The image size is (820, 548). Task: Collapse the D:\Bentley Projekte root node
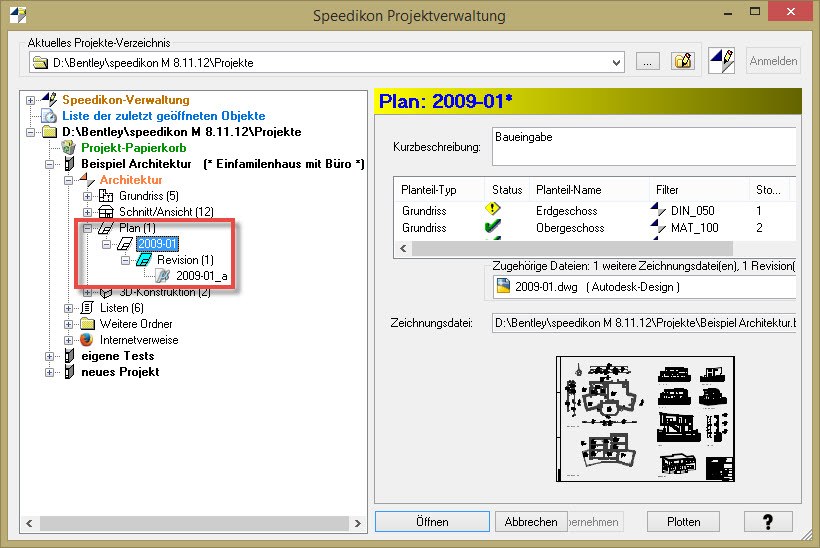coord(30,132)
